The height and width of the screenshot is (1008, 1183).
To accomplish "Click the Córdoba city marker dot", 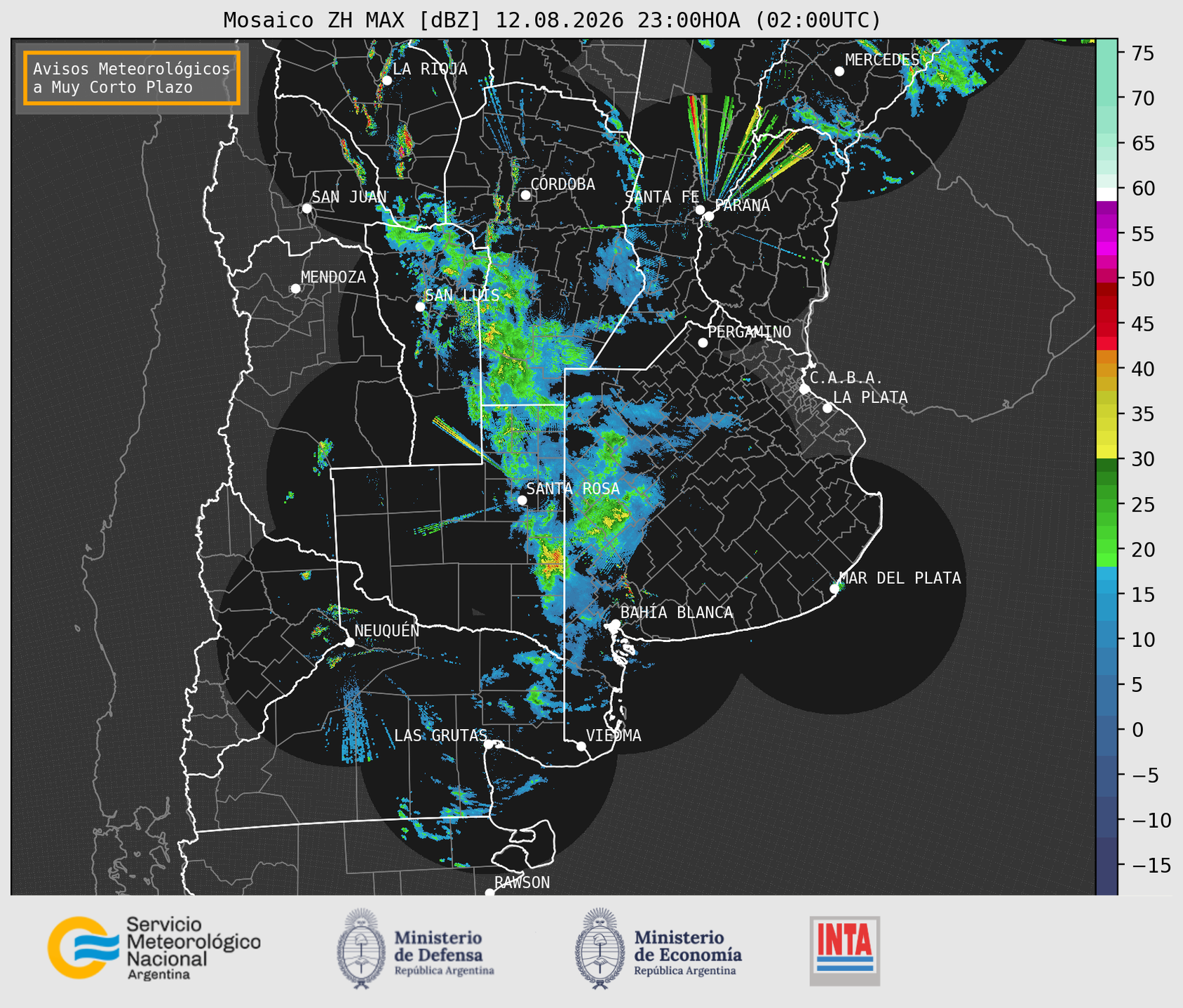I will 525,195.
